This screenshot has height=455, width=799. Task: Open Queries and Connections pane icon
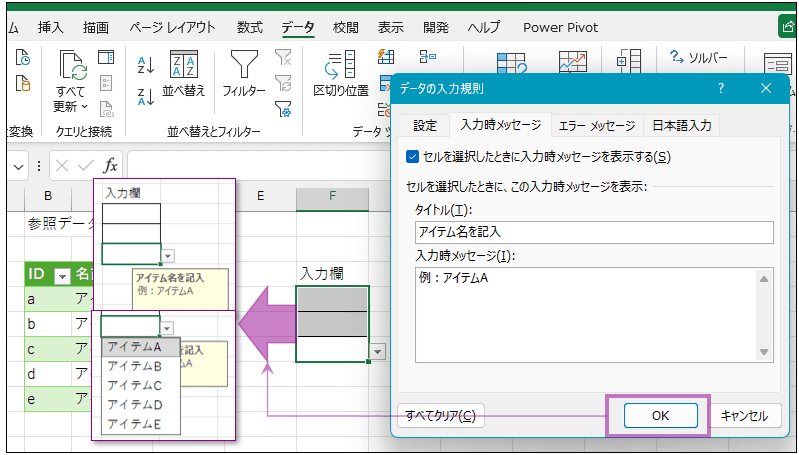tap(106, 57)
